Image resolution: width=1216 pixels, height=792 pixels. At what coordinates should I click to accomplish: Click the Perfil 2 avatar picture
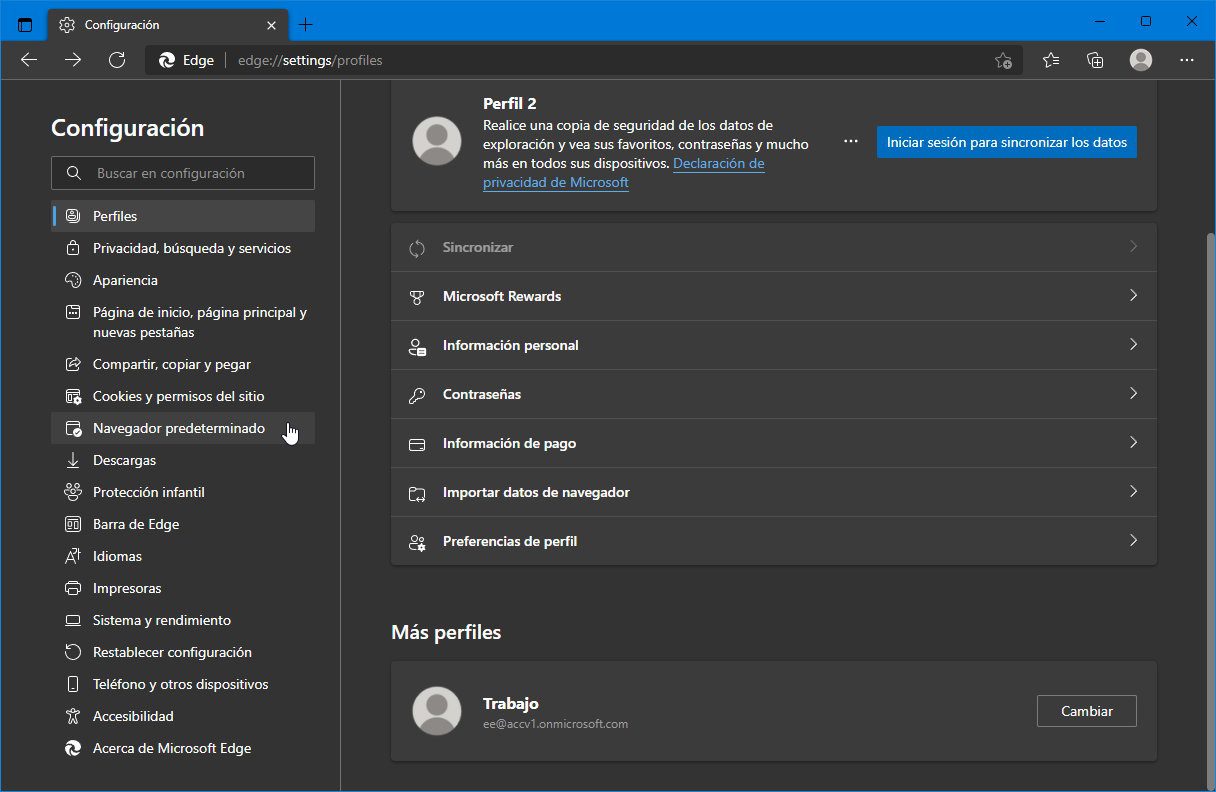pyautogui.click(x=437, y=141)
